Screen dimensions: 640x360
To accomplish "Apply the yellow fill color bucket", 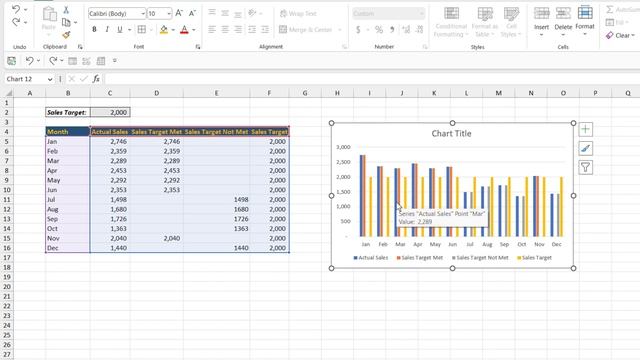I will 164,29.
